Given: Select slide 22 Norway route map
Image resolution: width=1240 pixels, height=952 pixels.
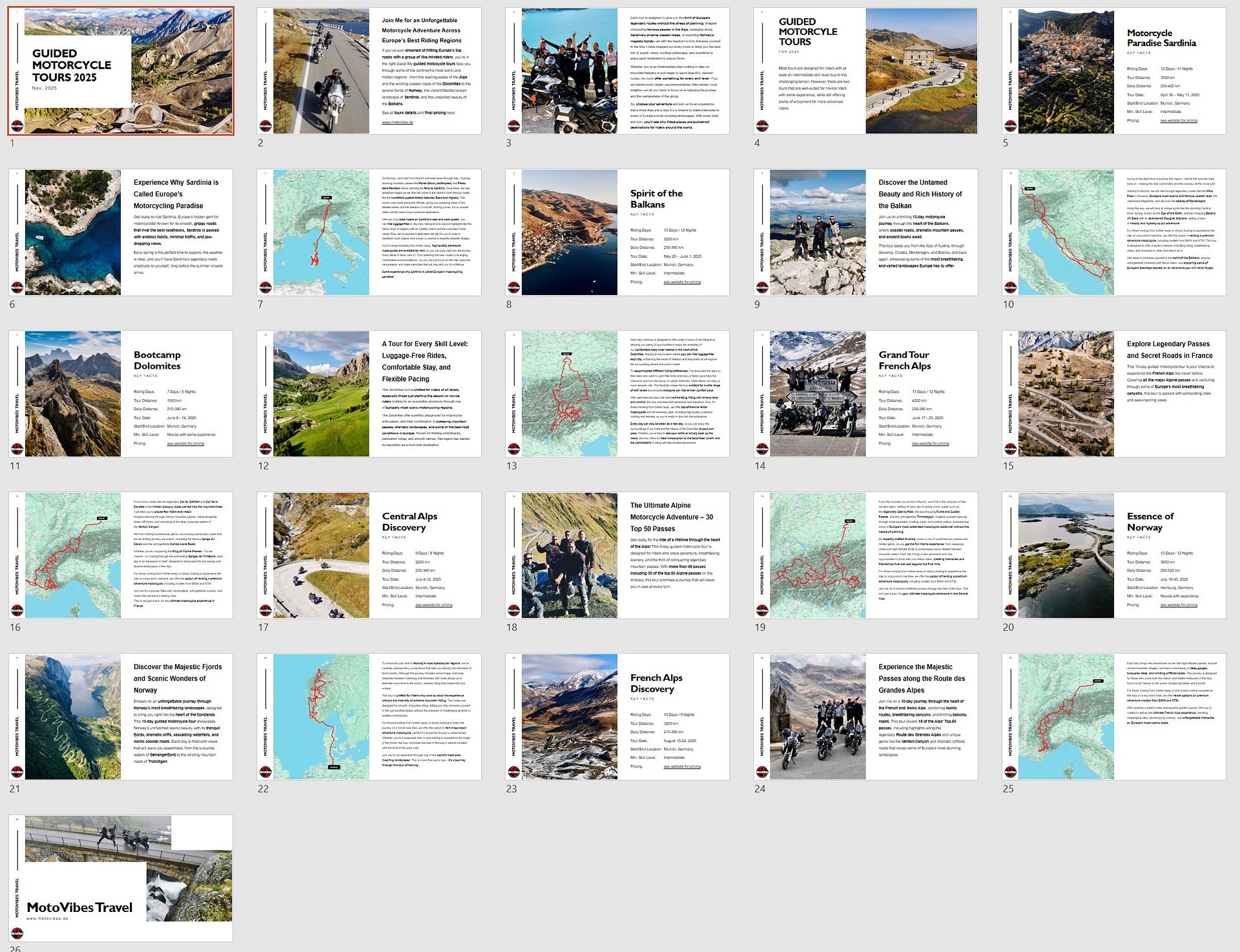Looking at the screenshot, I should click(369, 717).
